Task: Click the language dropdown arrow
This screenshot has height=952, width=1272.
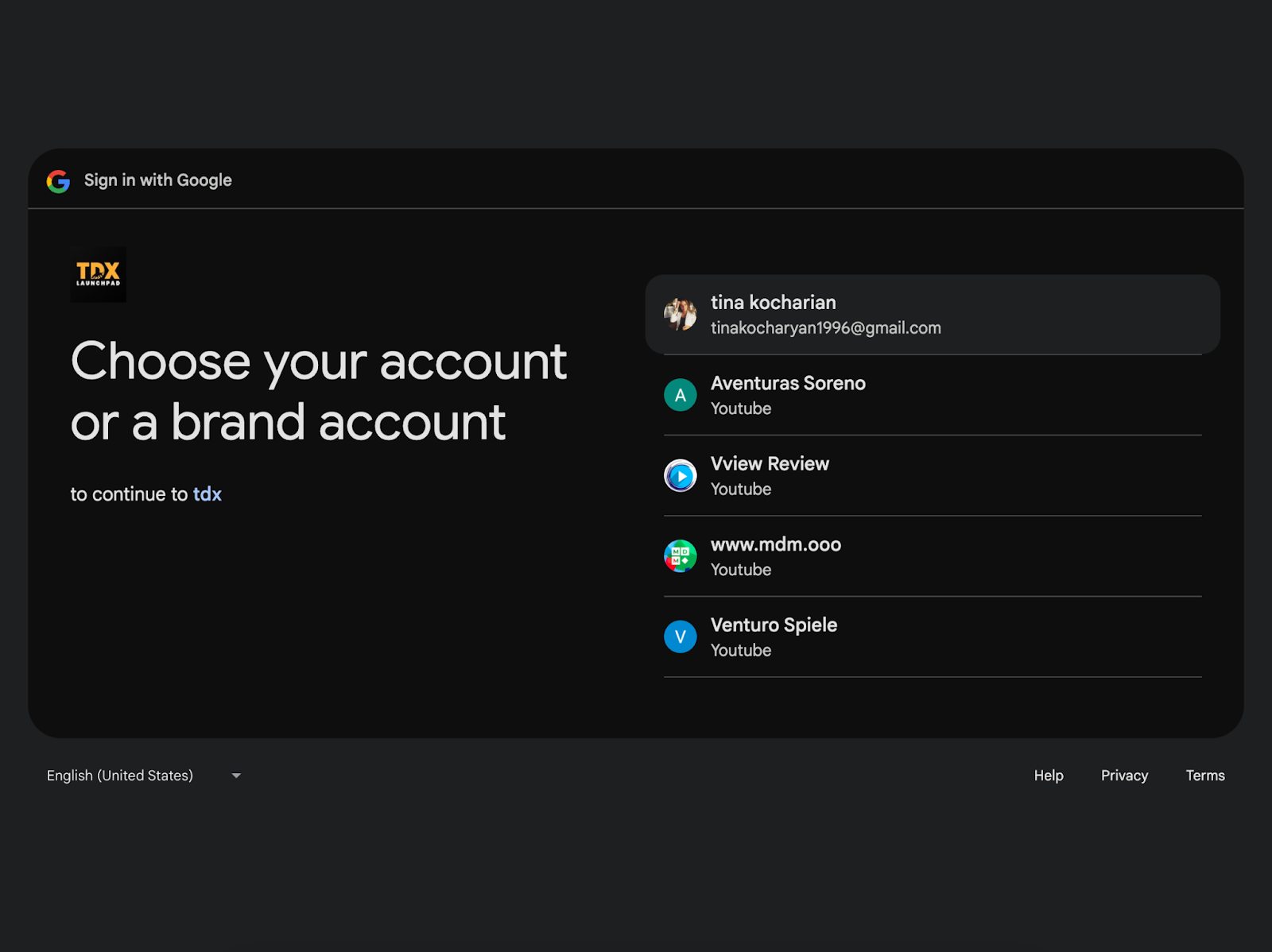Action: coord(236,776)
